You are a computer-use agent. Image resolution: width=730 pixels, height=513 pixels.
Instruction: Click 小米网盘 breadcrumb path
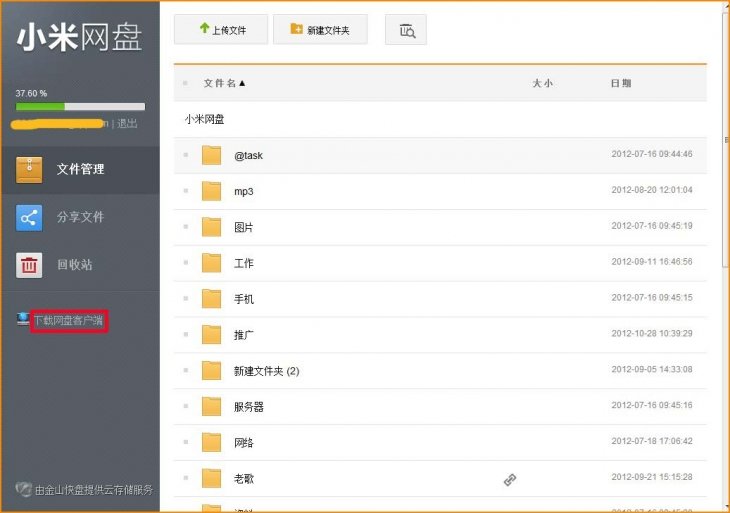tap(204, 119)
